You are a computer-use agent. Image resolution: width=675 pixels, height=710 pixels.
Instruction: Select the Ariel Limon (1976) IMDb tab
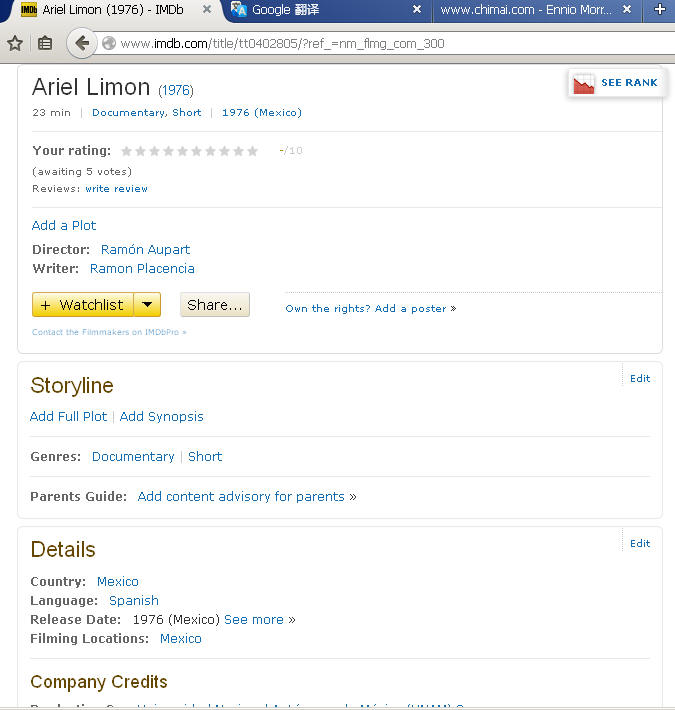click(113, 10)
